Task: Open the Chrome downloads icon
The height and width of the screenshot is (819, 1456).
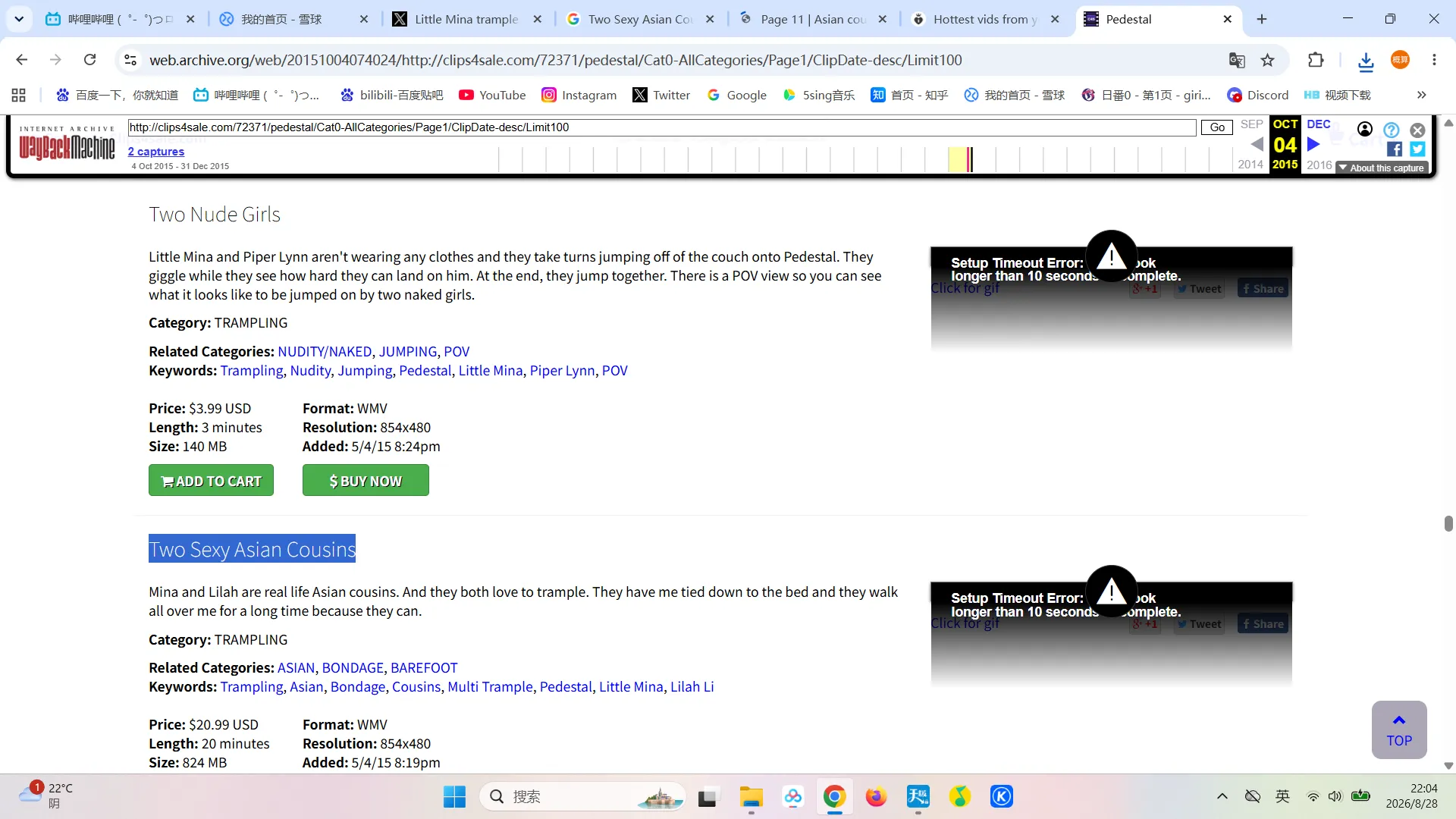Action: pyautogui.click(x=1366, y=61)
